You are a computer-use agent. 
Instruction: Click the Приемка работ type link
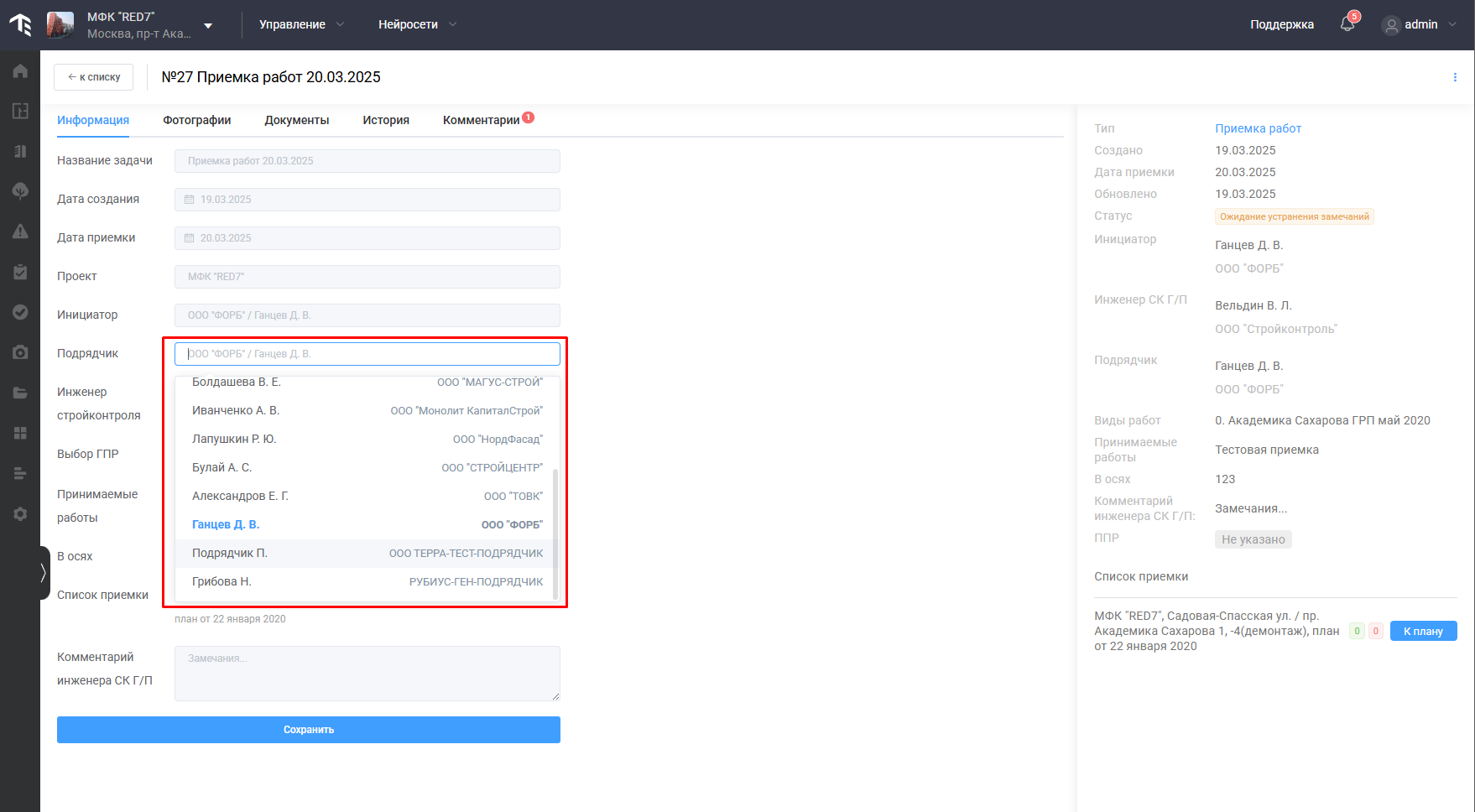[x=1258, y=128]
